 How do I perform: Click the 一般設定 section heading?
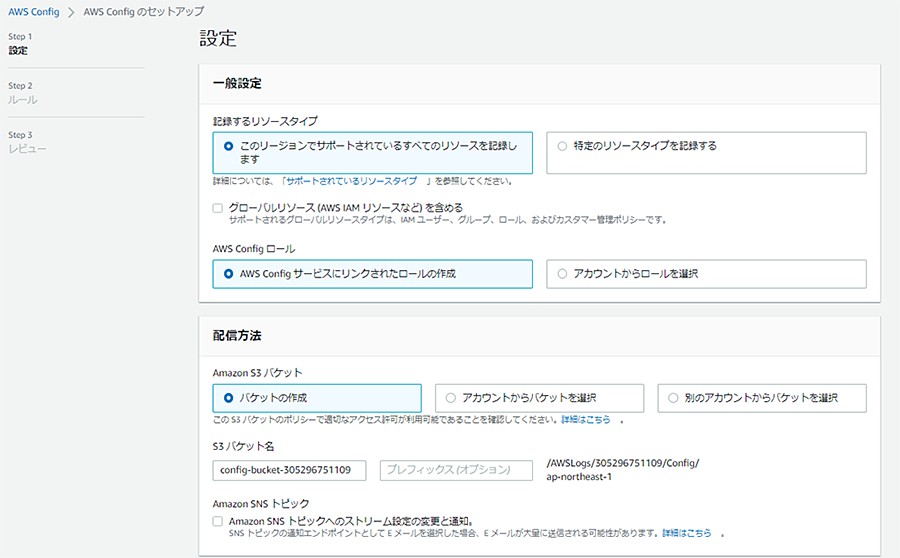237,83
